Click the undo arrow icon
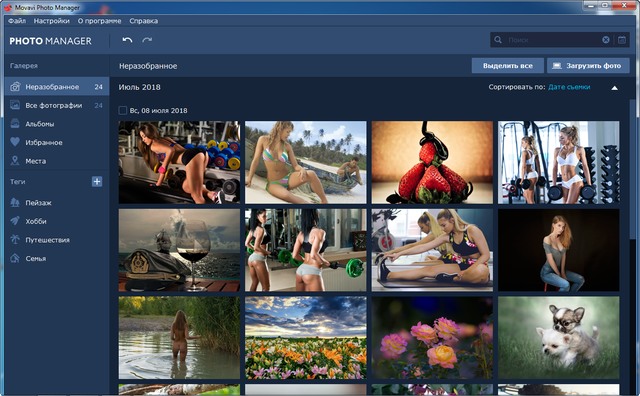640x396 pixels. [127, 40]
